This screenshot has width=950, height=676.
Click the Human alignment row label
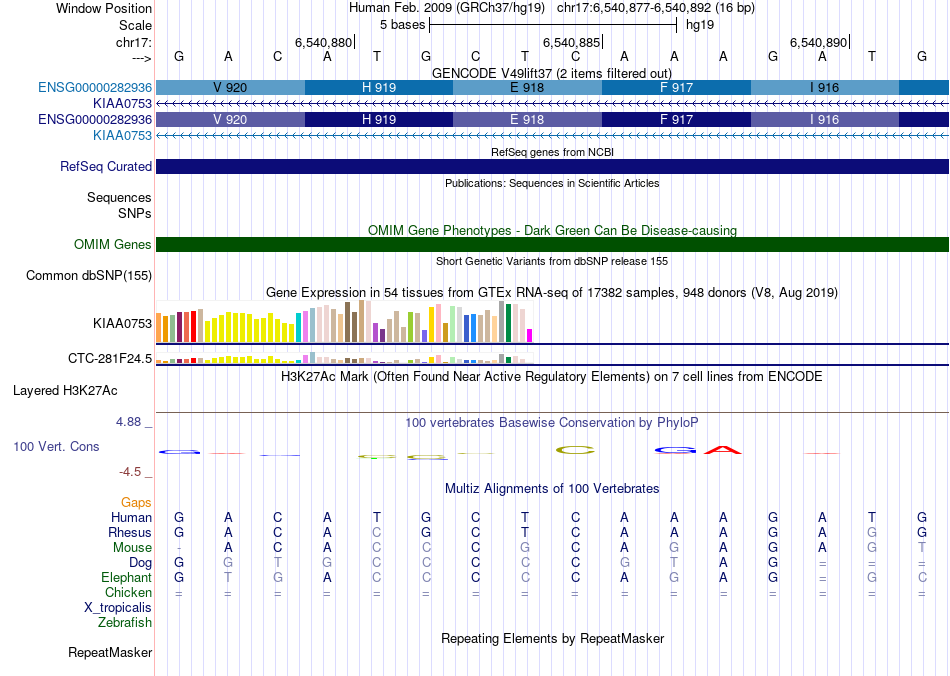click(x=131, y=517)
